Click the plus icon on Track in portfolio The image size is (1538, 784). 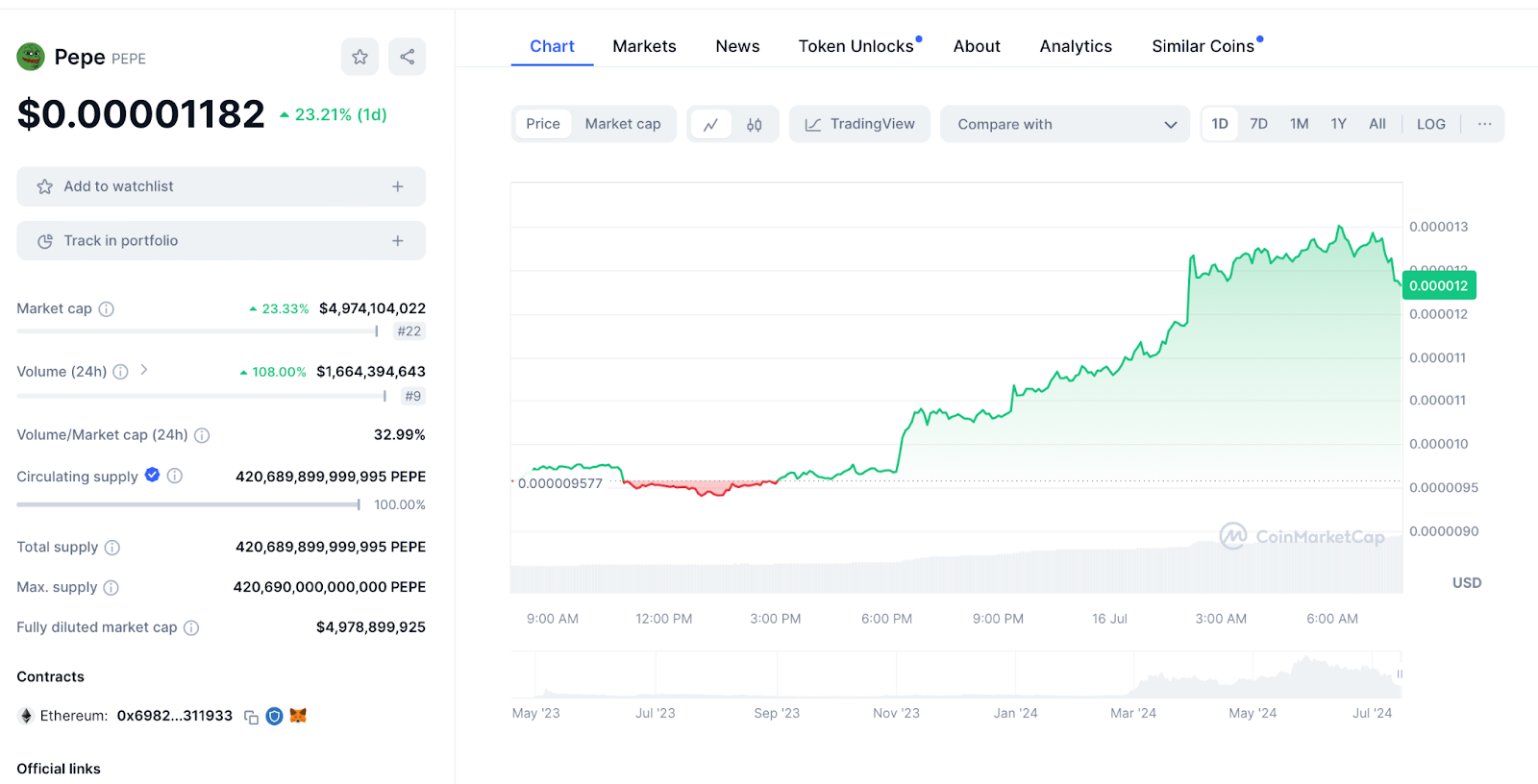click(x=397, y=241)
